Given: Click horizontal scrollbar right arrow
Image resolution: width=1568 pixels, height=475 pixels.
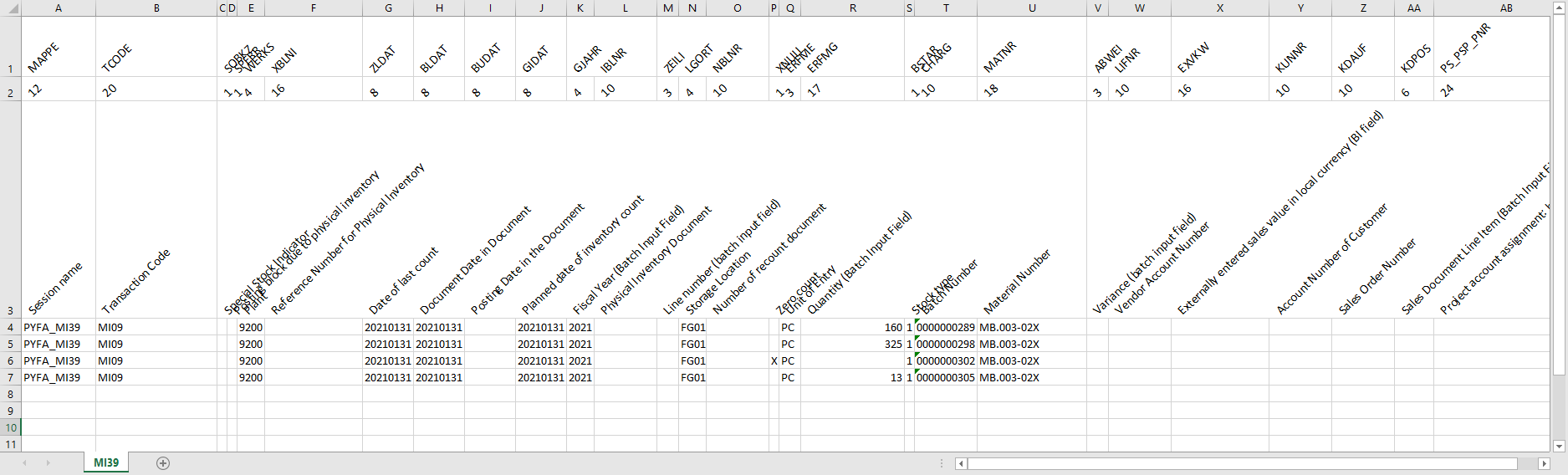Looking at the screenshot, I should pos(1544,463).
